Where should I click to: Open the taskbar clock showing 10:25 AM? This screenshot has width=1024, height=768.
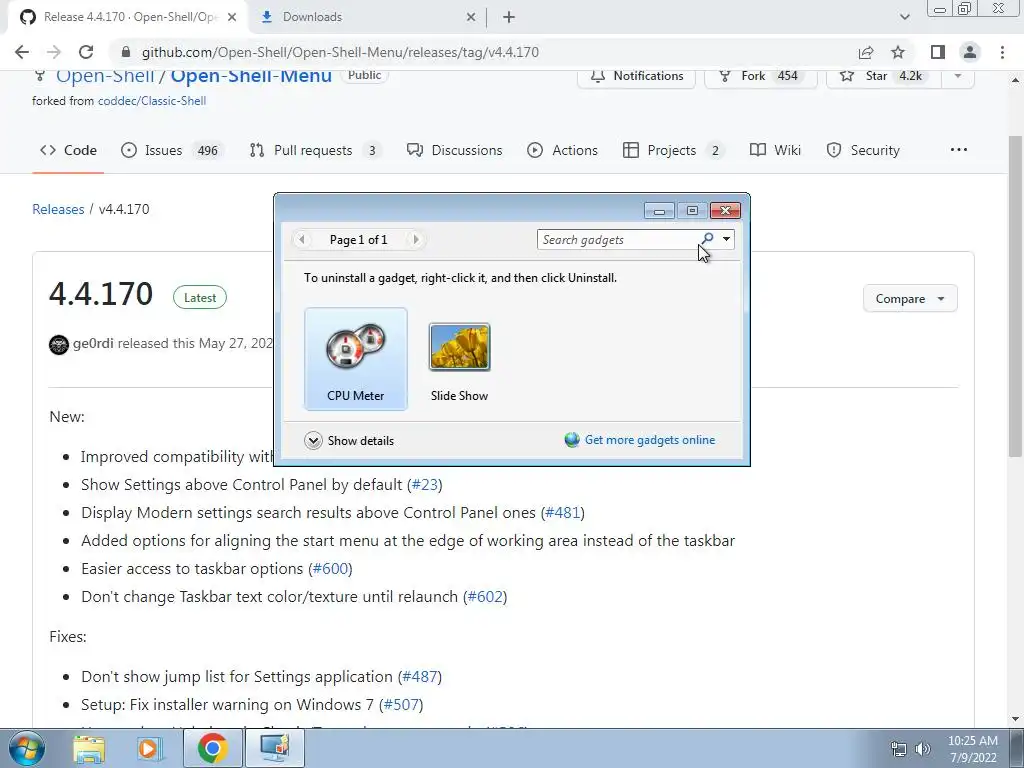(973, 749)
